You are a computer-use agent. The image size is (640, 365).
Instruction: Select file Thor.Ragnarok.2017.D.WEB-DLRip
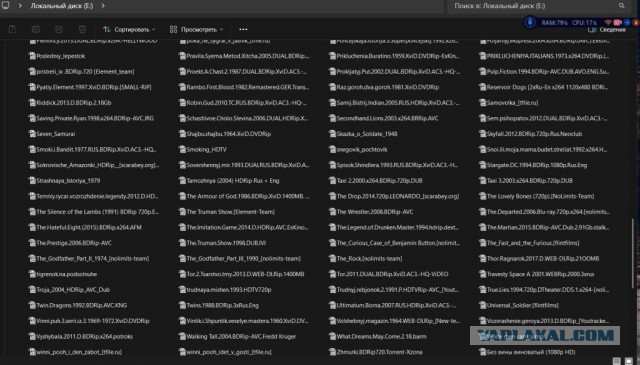tap(539, 258)
